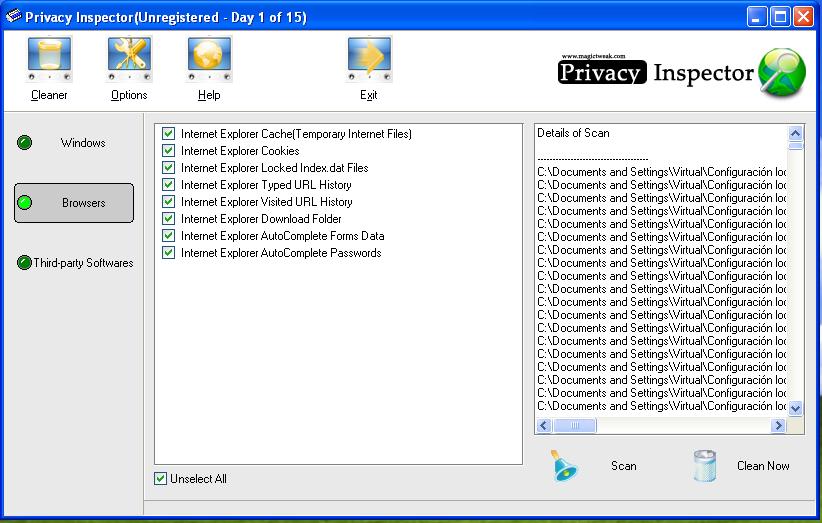Click the last visible C:\Documents result line
Viewport: 822px width, 523px height.
tap(662, 406)
